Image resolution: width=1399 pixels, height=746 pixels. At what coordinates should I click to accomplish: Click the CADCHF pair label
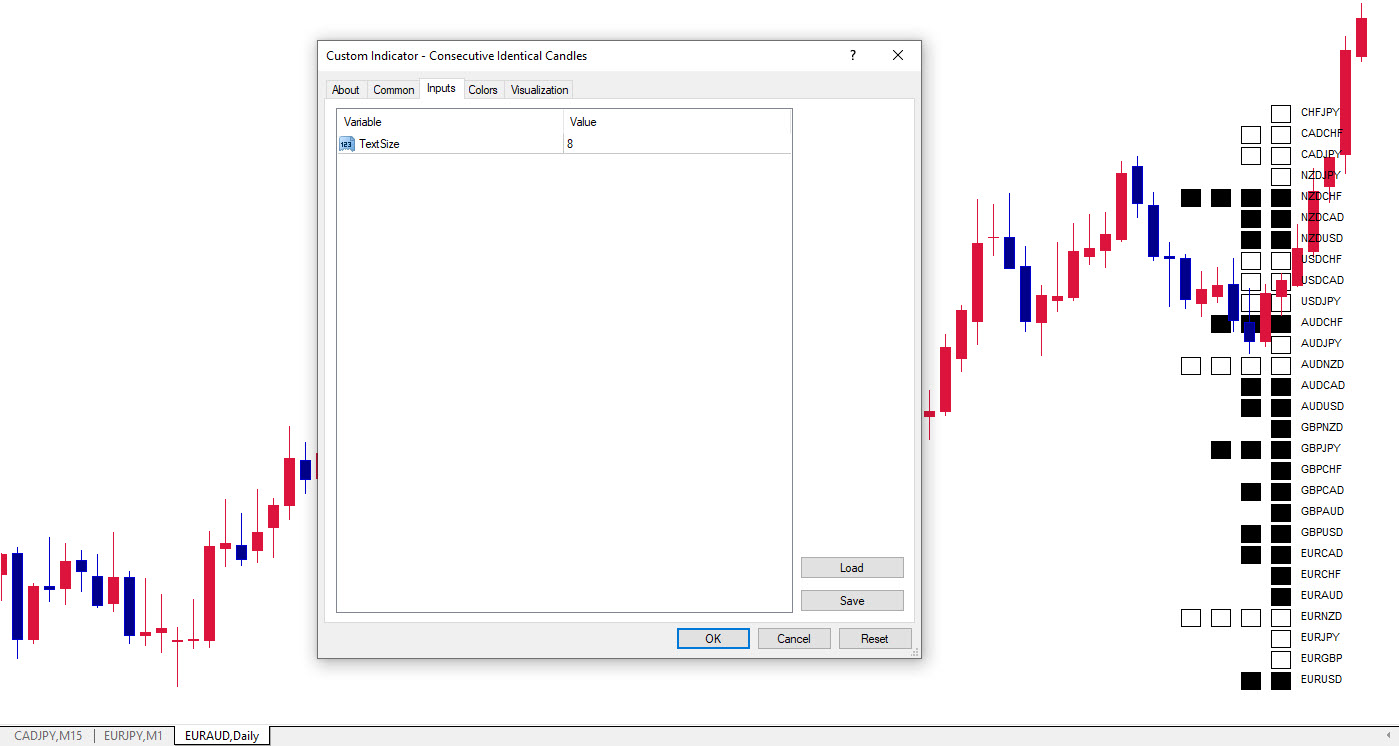pyautogui.click(x=1321, y=133)
